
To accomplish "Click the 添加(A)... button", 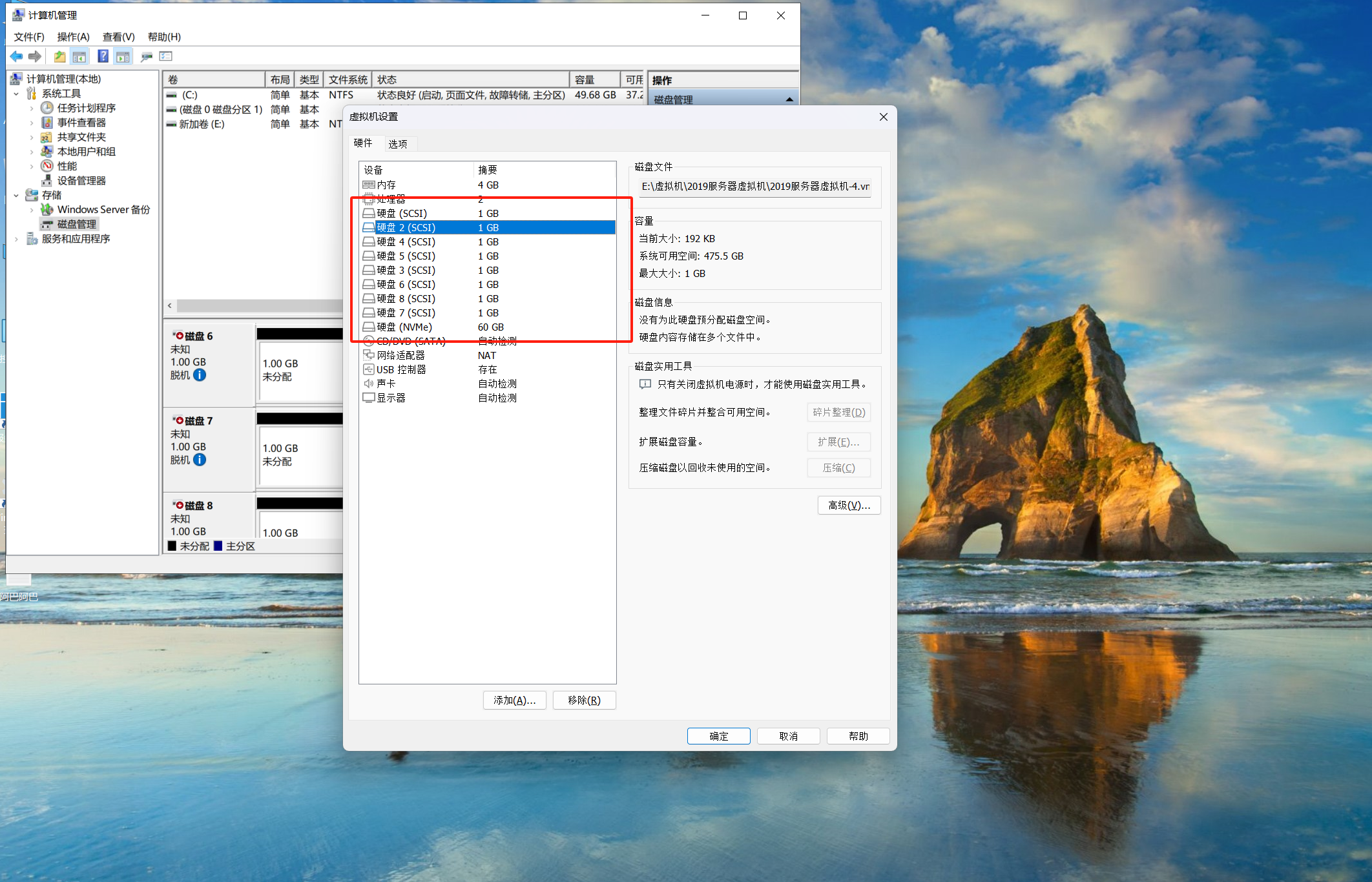I will (514, 701).
